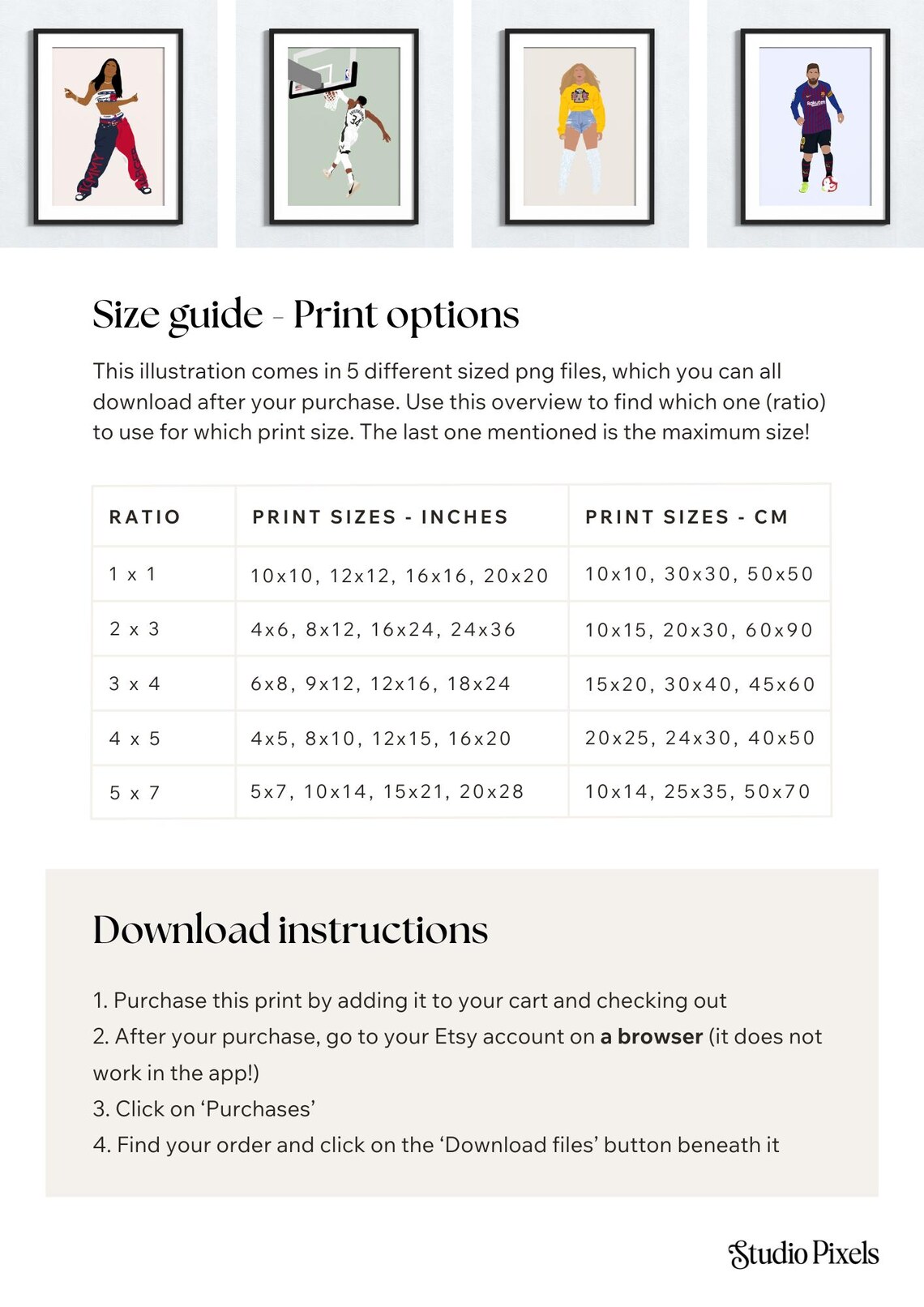The height and width of the screenshot is (1307, 924).
Task: Click the 4x6, 8x12, 16x24, 24x36 inches cell
Action: click(402, 629)
